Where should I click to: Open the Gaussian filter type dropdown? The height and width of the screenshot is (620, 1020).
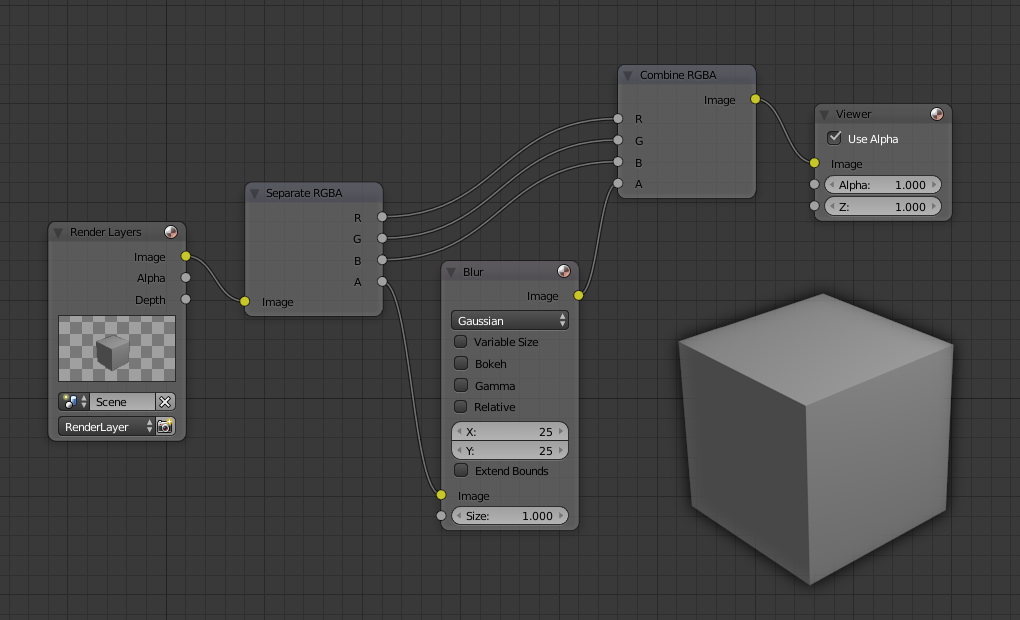pyautogui.click(x=510, y=321)
